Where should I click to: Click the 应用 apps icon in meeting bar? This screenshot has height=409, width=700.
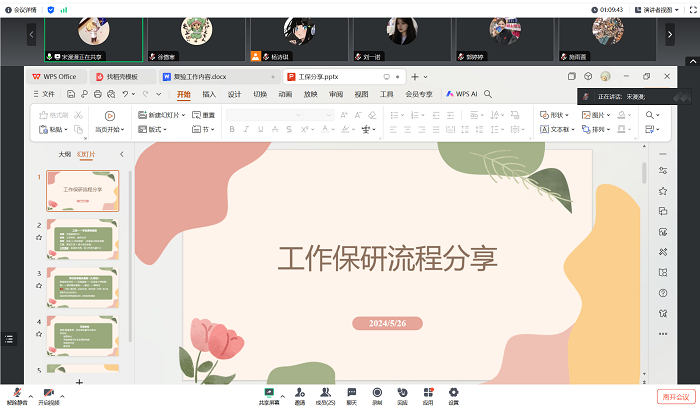pyautogui.click(x=428, y=392)
